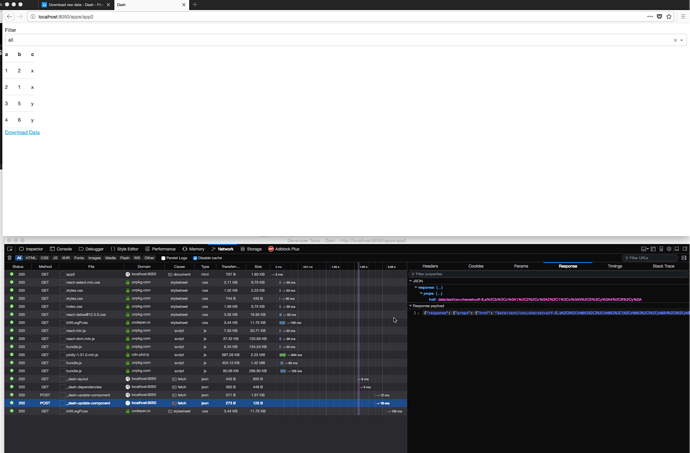The image size is (690, 453).
Task: Enable the Media request filter
Action: [x=110, y=258]
